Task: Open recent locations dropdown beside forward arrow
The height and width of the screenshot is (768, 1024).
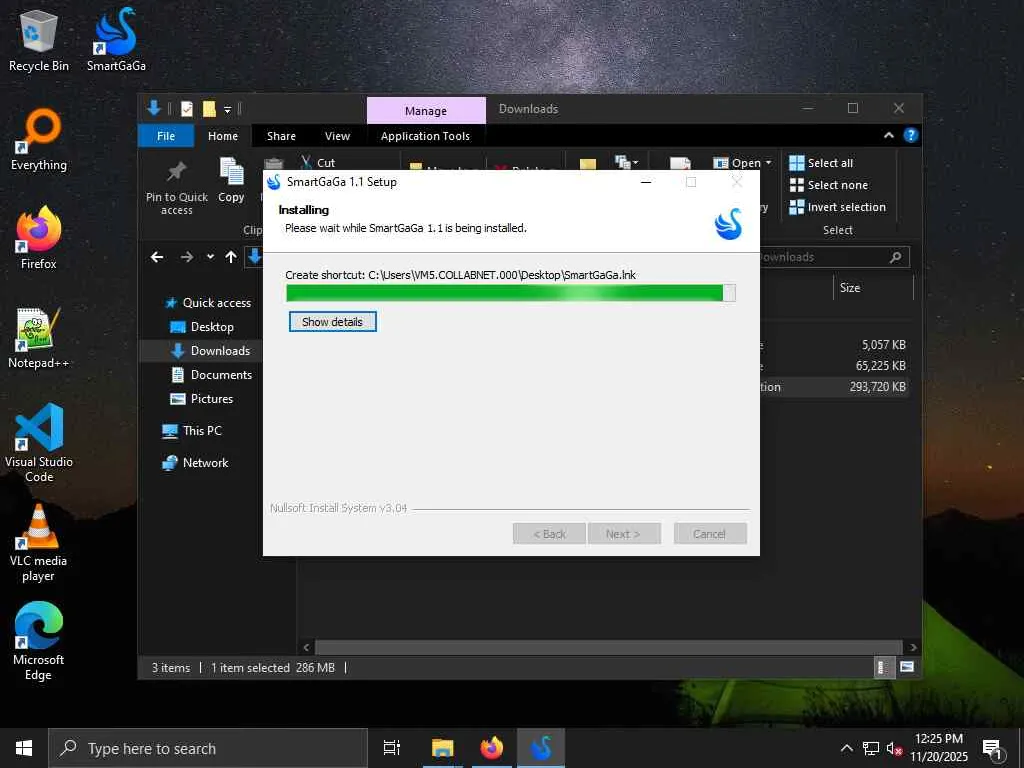Action: click(x=210, y=257)
